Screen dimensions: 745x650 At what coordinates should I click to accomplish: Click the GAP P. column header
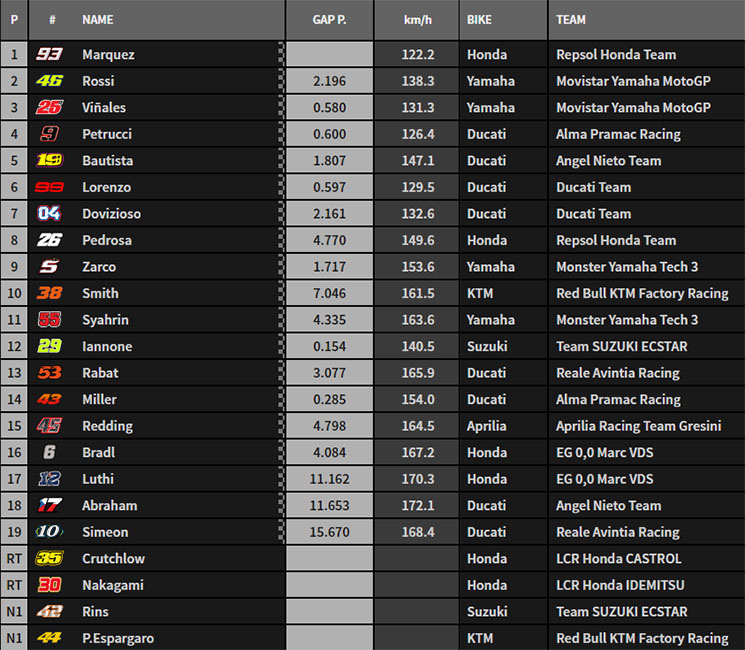coord(329,20)
